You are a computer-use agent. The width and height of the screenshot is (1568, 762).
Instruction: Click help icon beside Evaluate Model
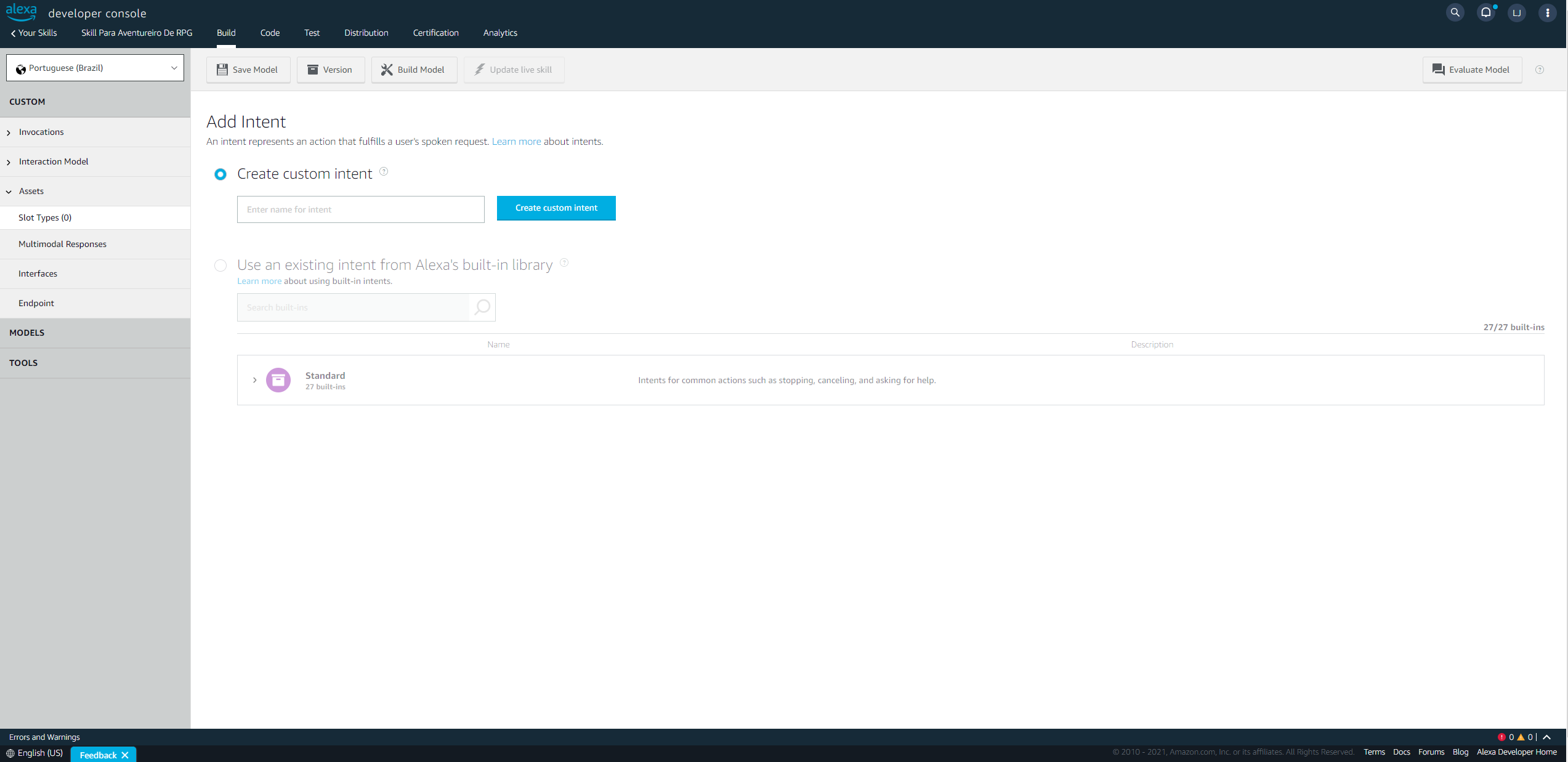[x=1540, y=70]
